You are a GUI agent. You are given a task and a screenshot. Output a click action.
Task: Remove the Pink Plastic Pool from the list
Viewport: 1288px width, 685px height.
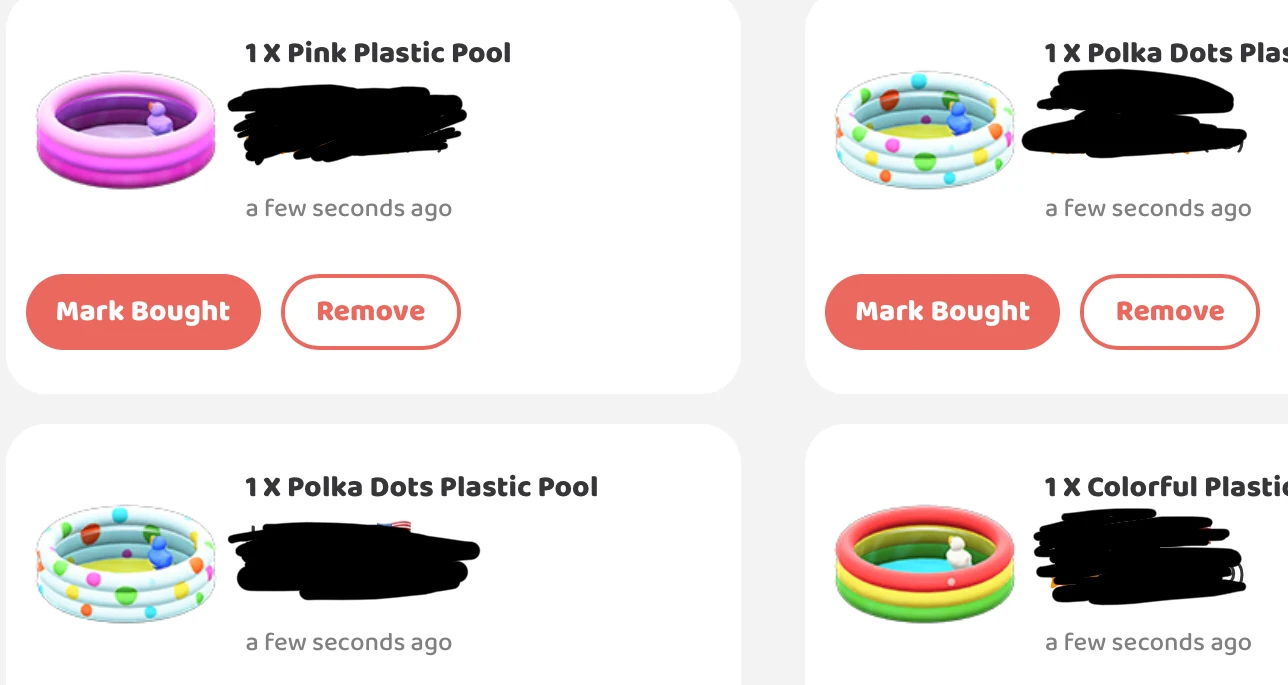[370, 312]
